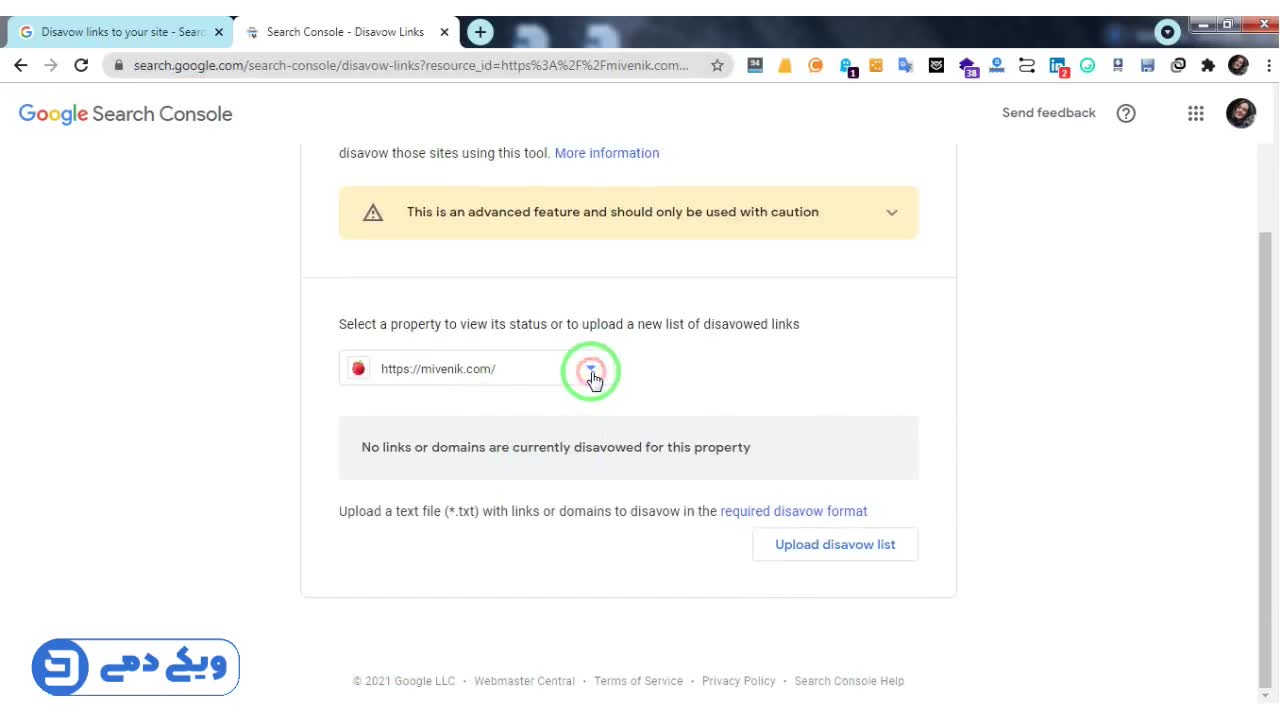Select the Search Console - Disavow Links tab
The image size is (1280, 720).
(x=346, y=32)
